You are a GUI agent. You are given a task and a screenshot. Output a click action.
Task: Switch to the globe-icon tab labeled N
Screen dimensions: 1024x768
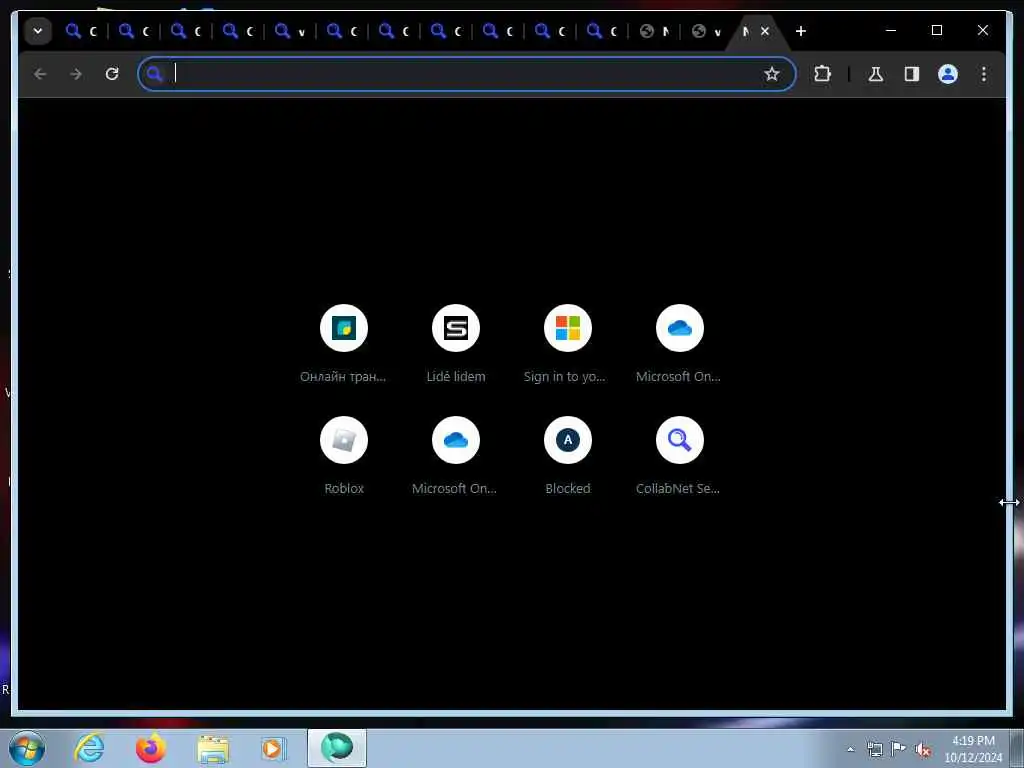(654, 31)
